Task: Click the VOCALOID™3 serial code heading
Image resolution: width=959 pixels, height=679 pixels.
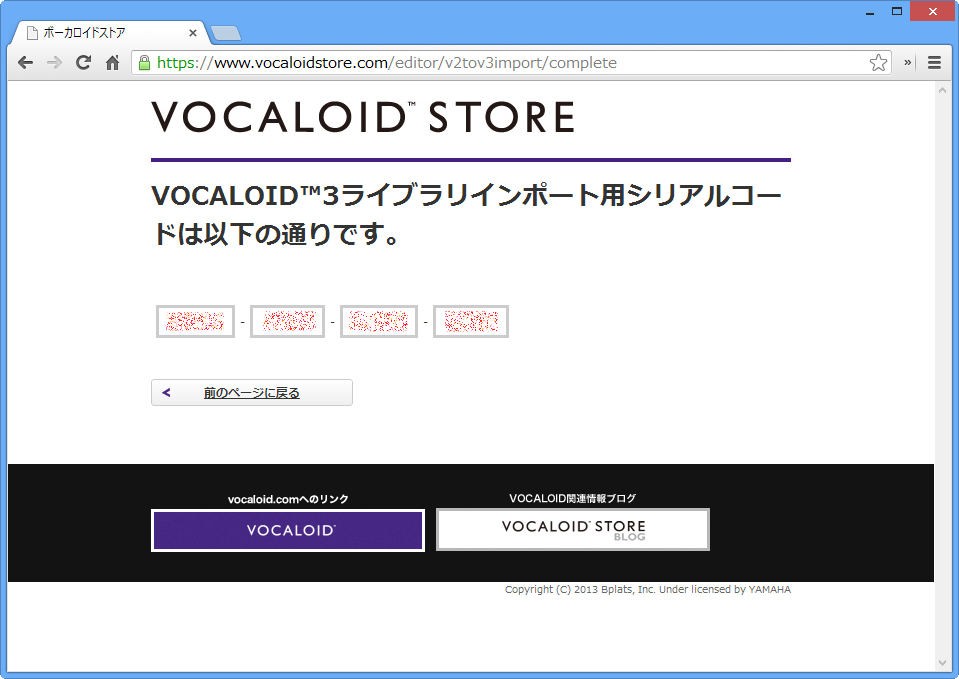Action: click(466, 215)
